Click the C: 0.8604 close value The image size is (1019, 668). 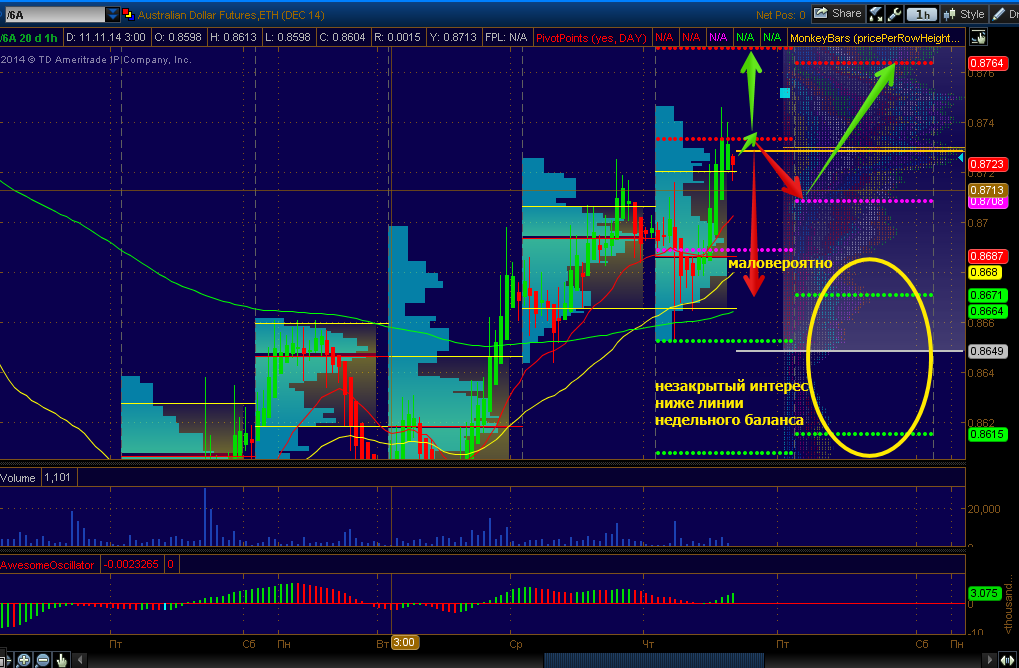(343, 38)
